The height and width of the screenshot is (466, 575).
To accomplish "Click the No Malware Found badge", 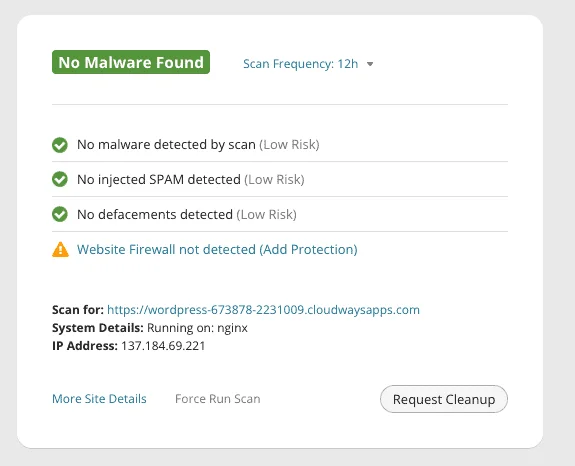I will [x=131, y=62].
